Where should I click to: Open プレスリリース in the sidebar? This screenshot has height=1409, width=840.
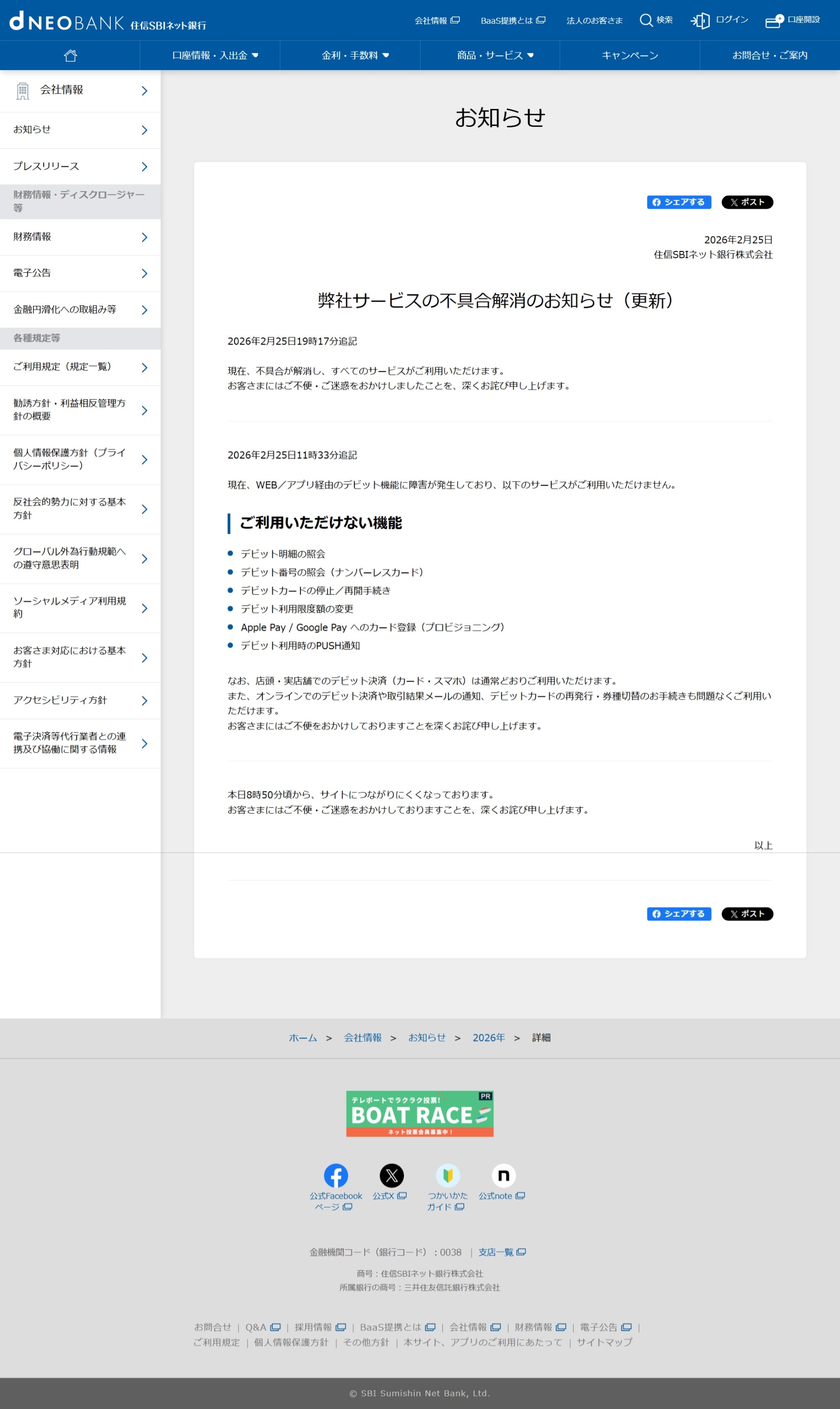(x=80, y=166)
